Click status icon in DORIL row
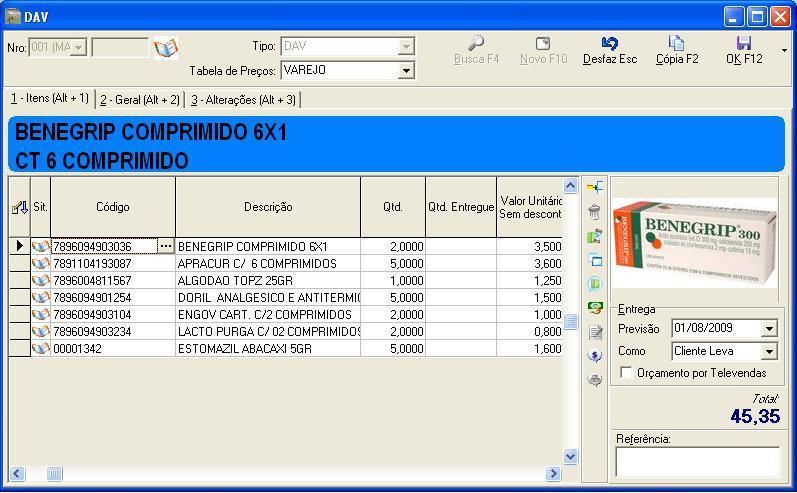 41,297
